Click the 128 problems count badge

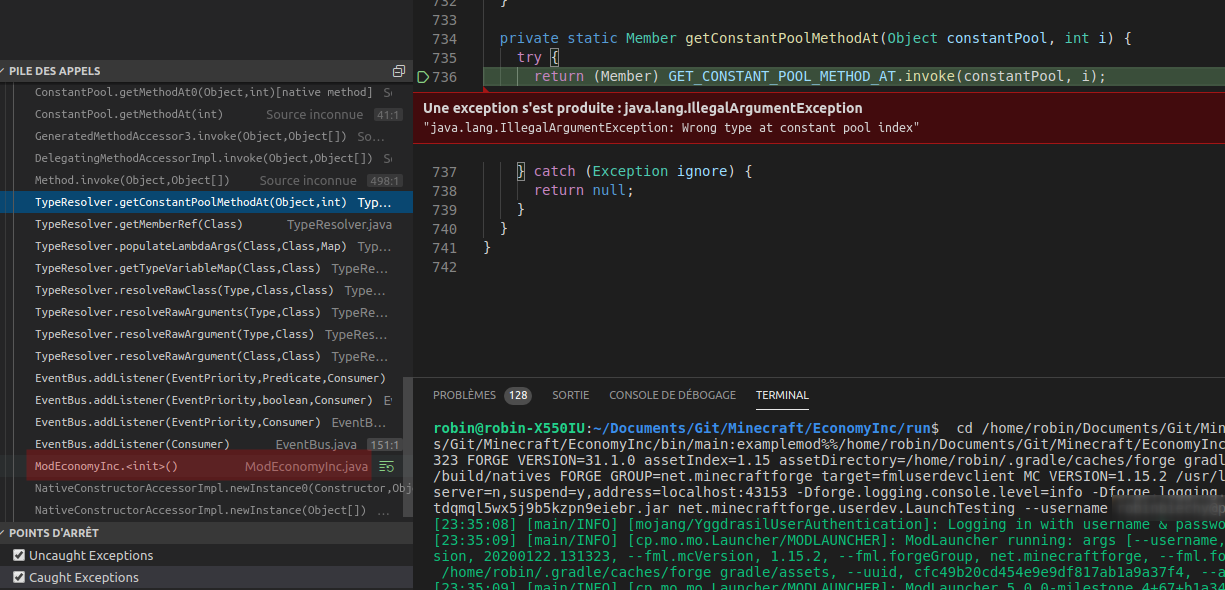[x=517, y=395]
